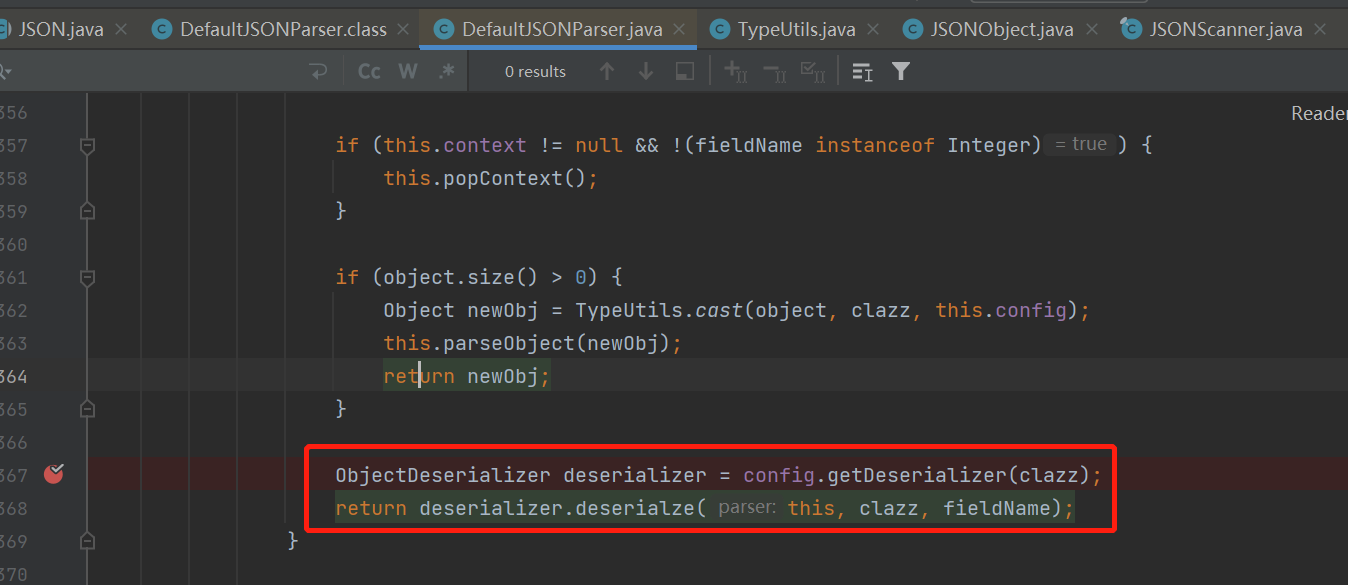This screenshot has width=1348, height=585.
Task: Toggle Match Case in find bar
Action: click(x=369, y=72)
